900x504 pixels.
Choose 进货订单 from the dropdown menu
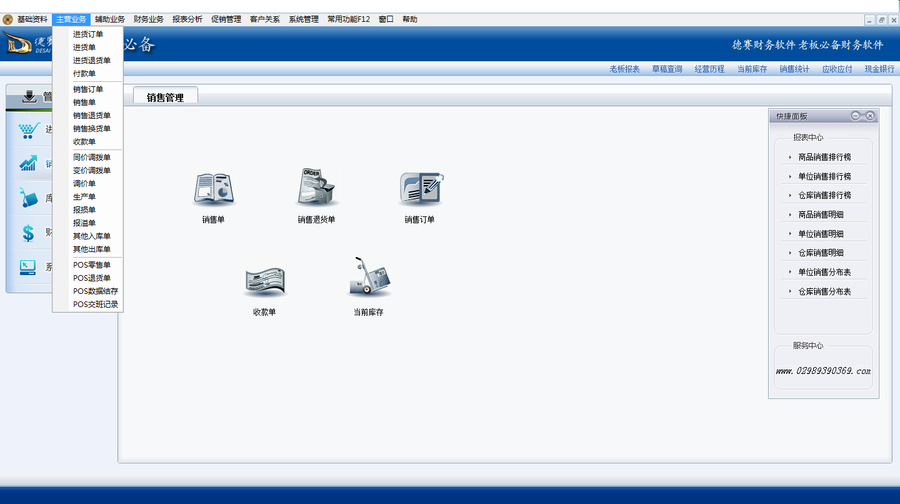click(88, 34)
